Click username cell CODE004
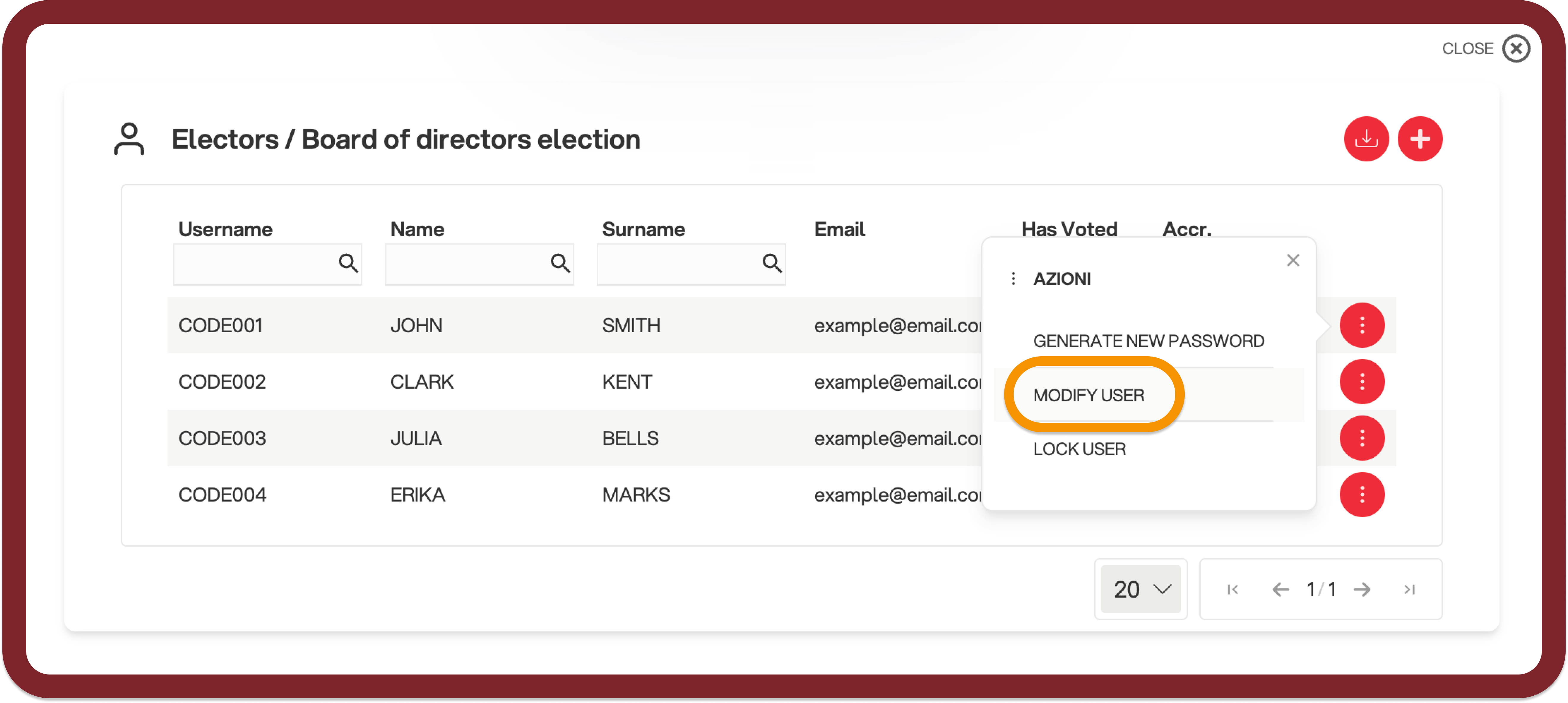 click(222, 495)
